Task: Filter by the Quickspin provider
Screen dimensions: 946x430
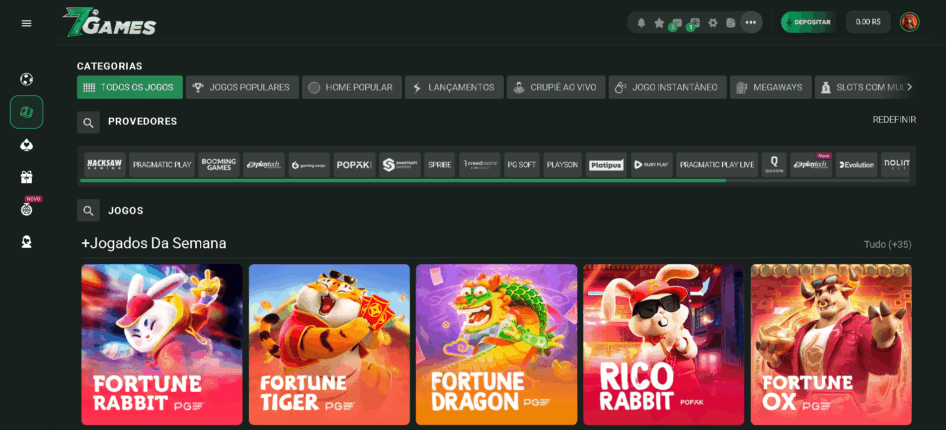Action: point(774,165)
